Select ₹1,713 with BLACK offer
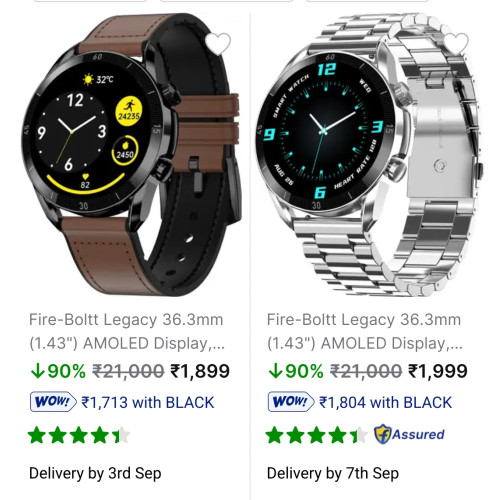The width and height of the screenshot is (500, 500). pyautogui.click(x=148, y=402)
